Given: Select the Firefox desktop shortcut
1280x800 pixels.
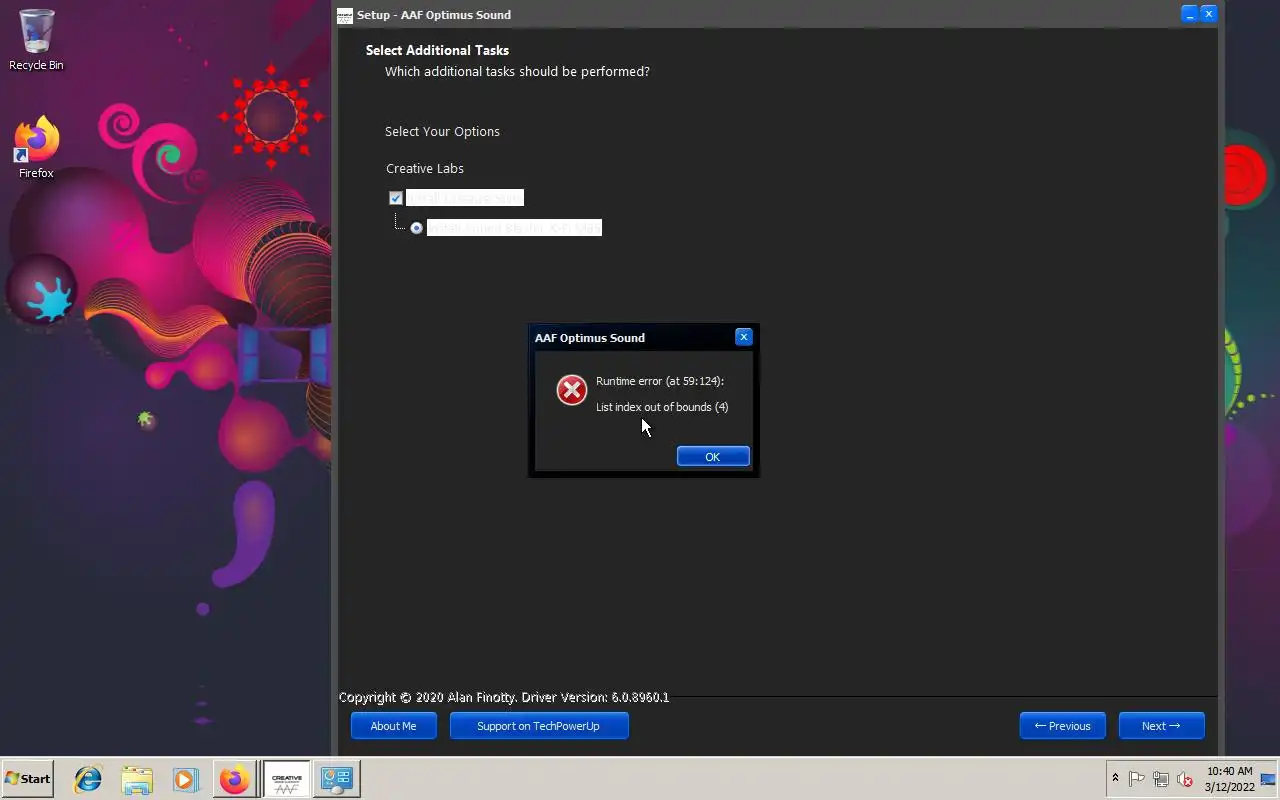Looking at the screenshot, I should pyautogui.click(x=36, y=148).
